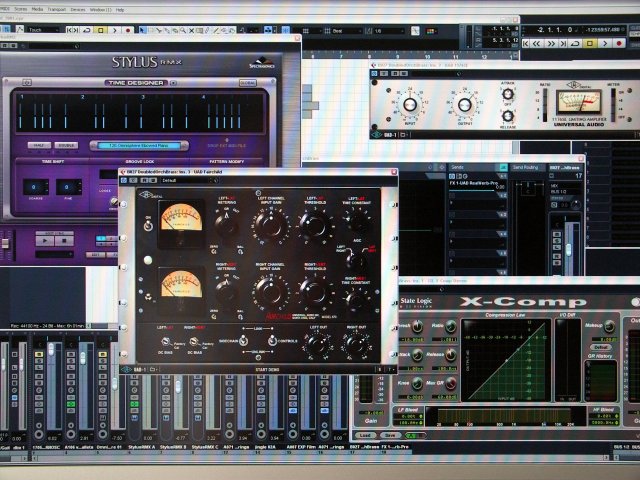Click the Load button on X-Comp

[x=365, y=435]
